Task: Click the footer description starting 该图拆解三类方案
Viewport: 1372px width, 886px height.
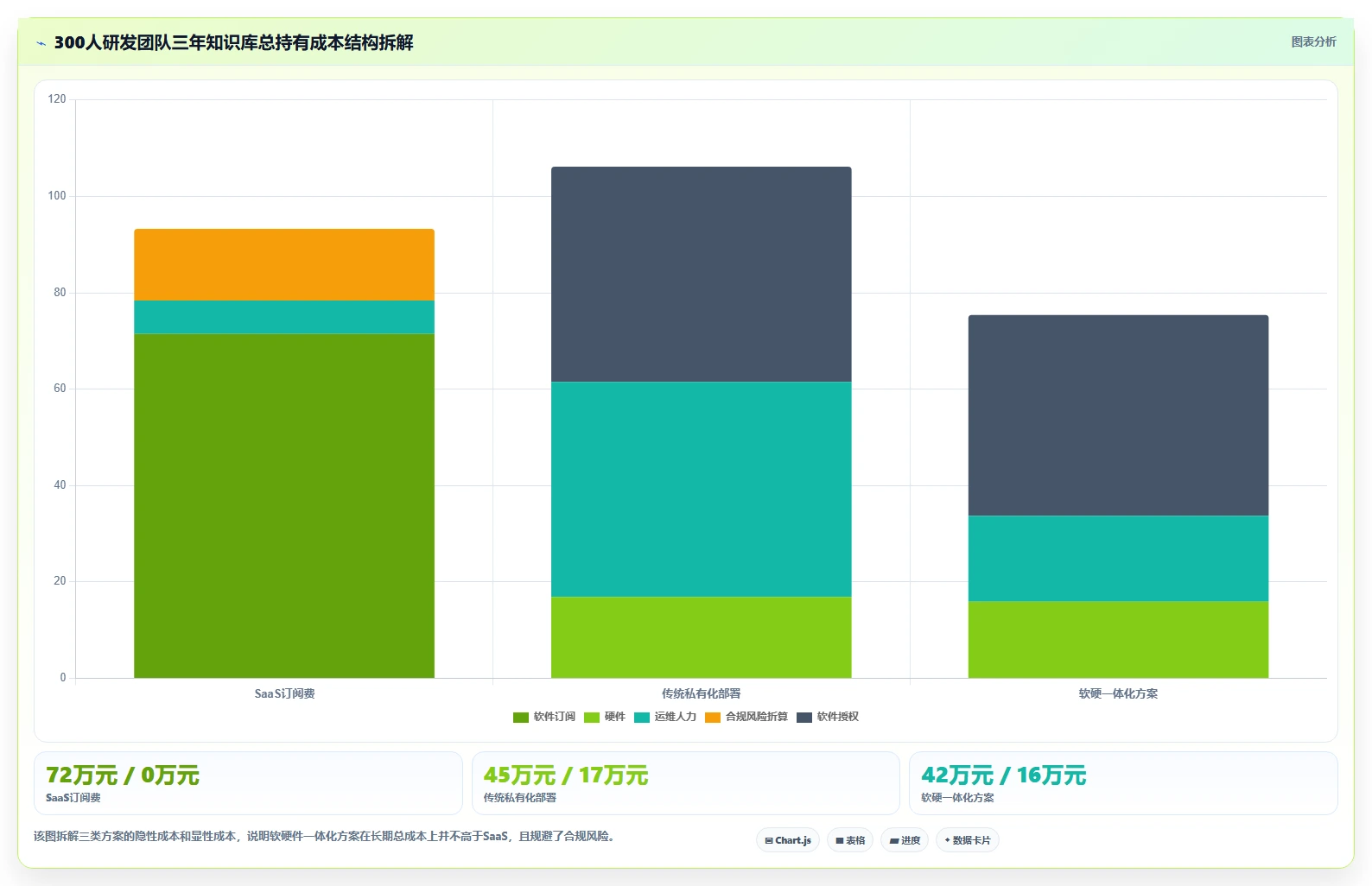Action: [327, 837]
